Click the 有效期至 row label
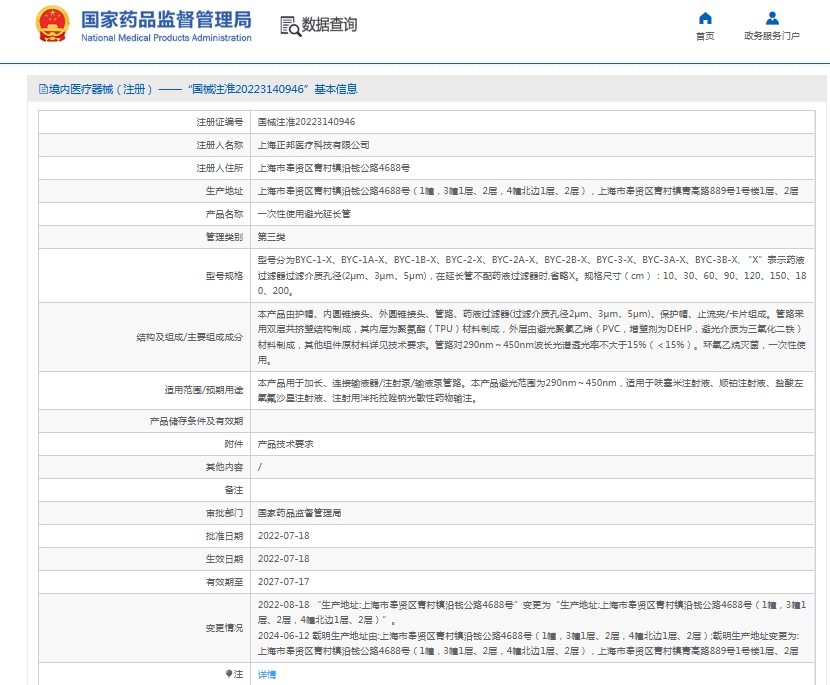This screenshot has width=830, height=685. 224,582
